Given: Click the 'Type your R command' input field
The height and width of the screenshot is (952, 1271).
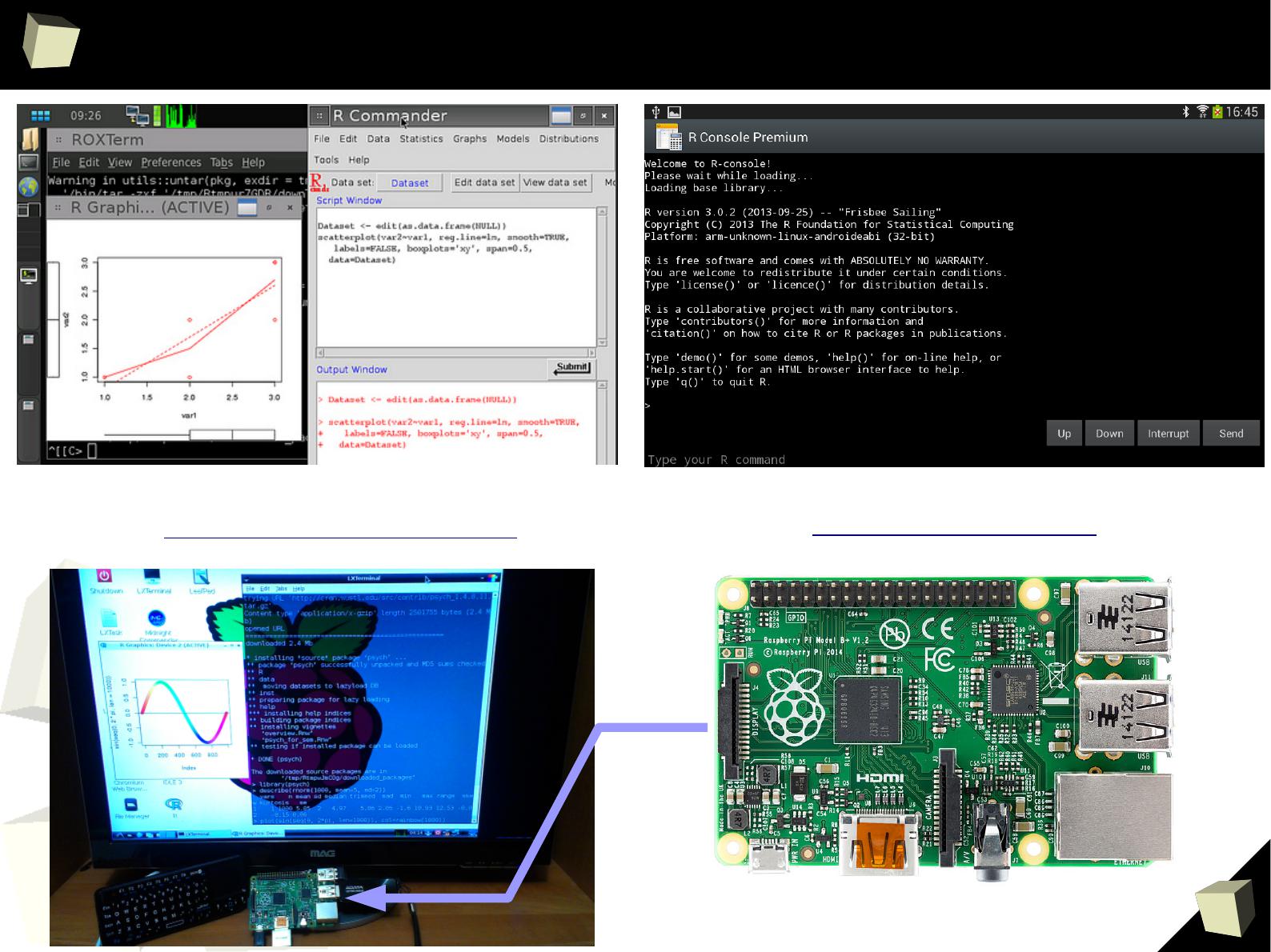Looking at the screenshot, I should (953, 459).
